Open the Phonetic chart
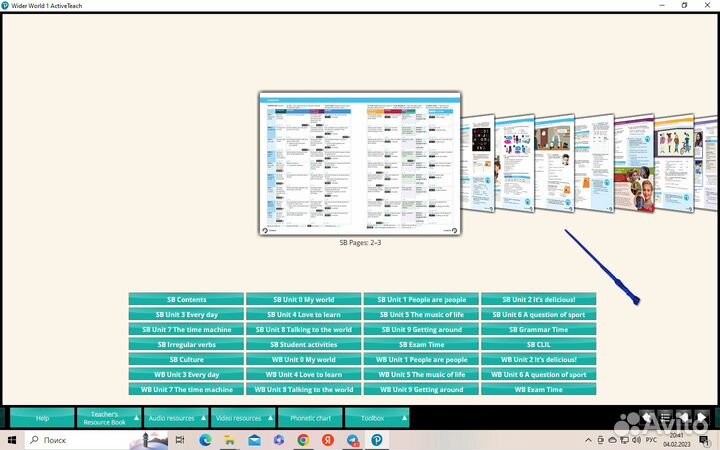 pos(310,418)
